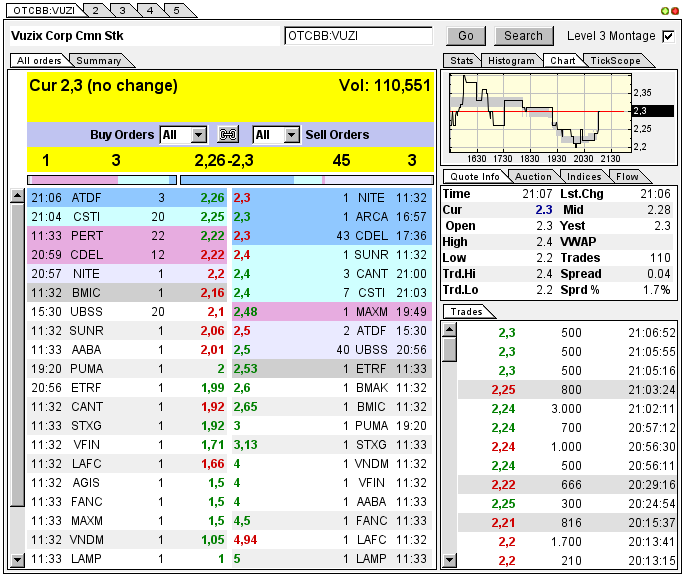Click the link icon between Buy and Sell Orders

pos(229,135)
